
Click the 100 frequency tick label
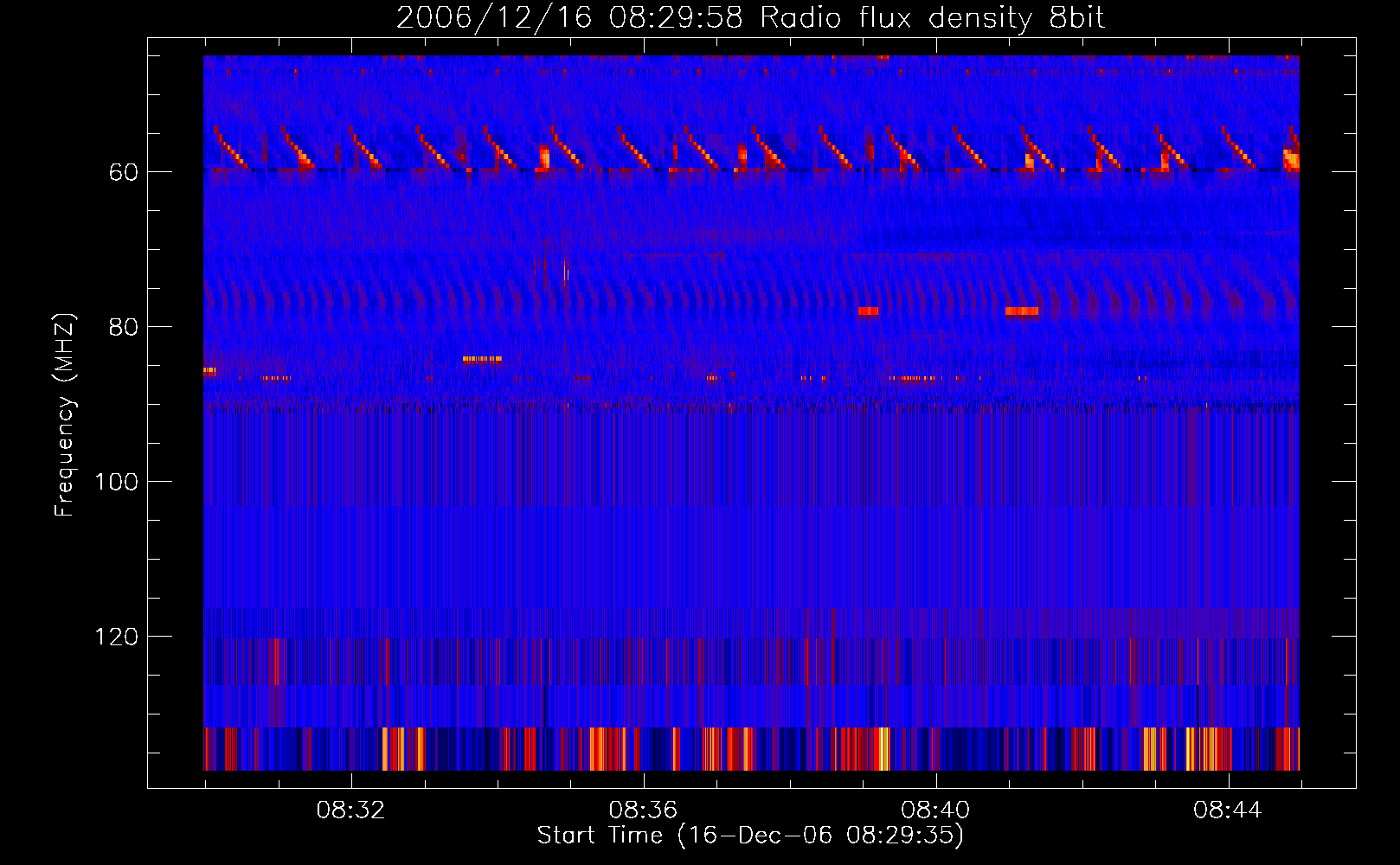(117, 483)
